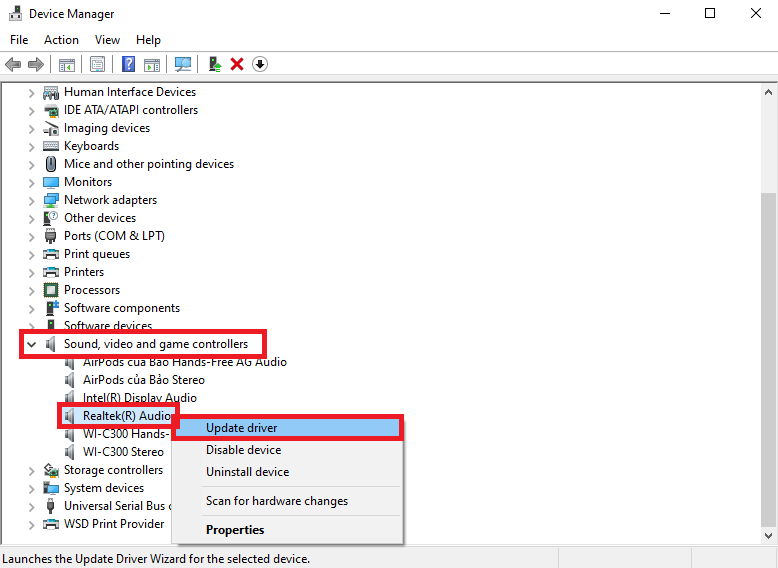Open the Properties sheet toolbar icon
The width and height of the screenshot is (778, 568).
point(97,64)
